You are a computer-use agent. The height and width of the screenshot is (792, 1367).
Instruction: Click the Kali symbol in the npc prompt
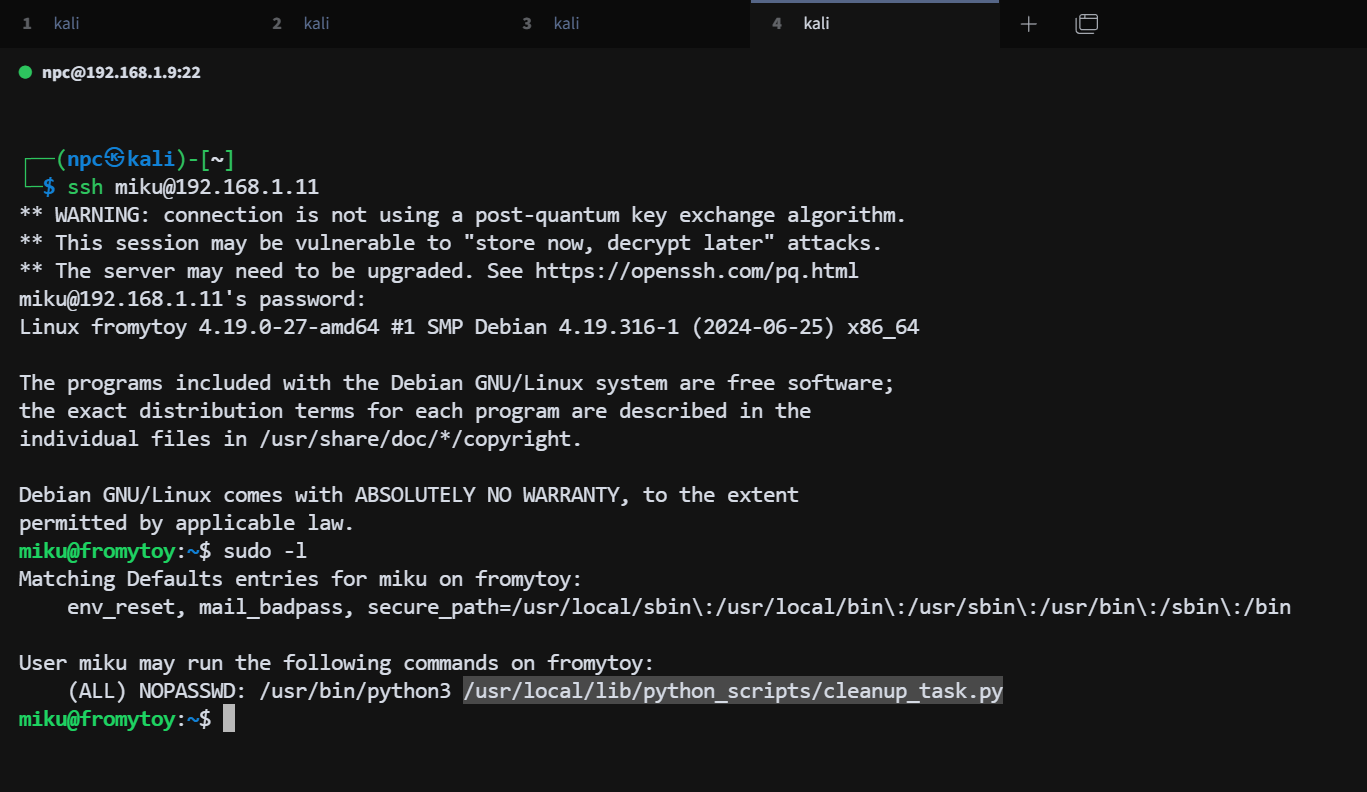pos(115,159)
